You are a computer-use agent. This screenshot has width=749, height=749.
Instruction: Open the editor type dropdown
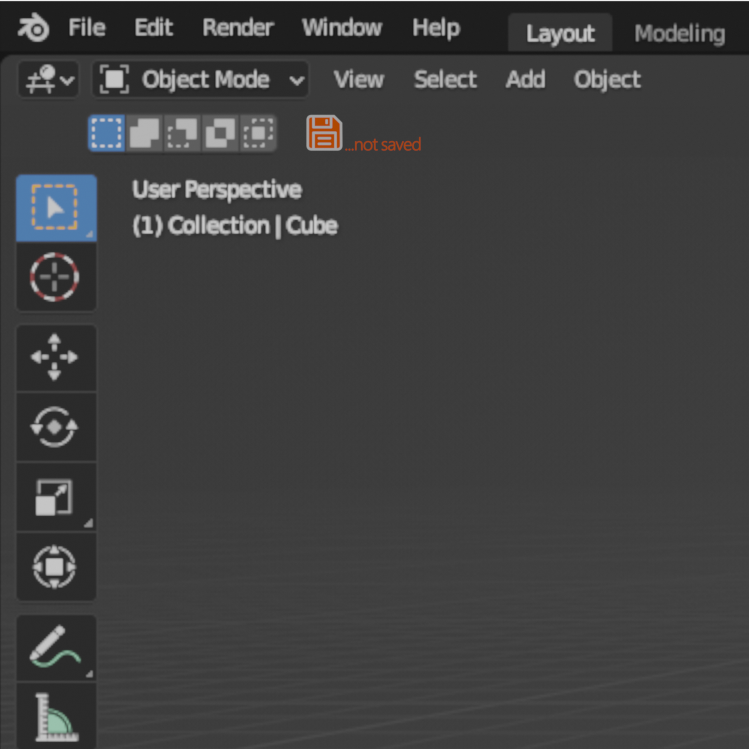48,79
